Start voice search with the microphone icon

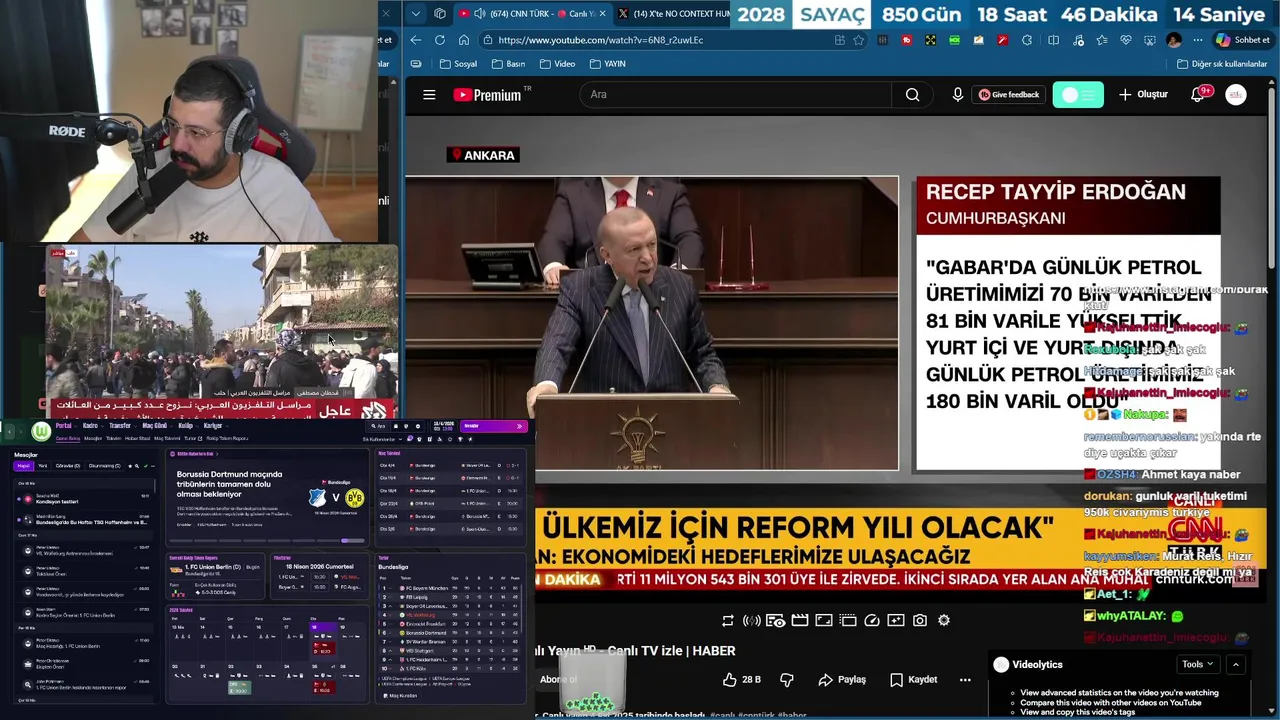pyautogui.click(x=958, y=95)
